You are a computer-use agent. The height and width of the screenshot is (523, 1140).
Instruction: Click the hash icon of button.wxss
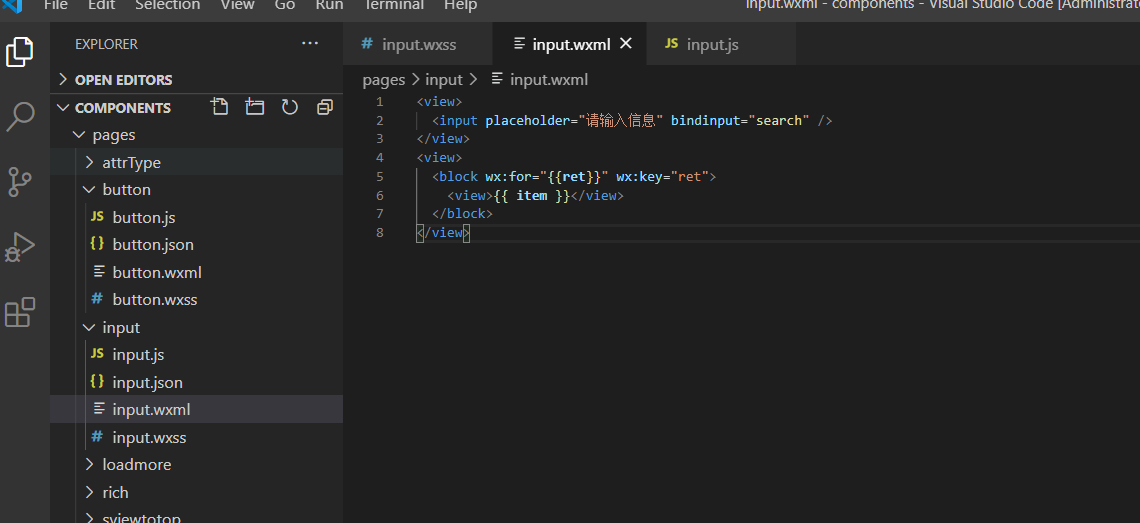point(97,299)
